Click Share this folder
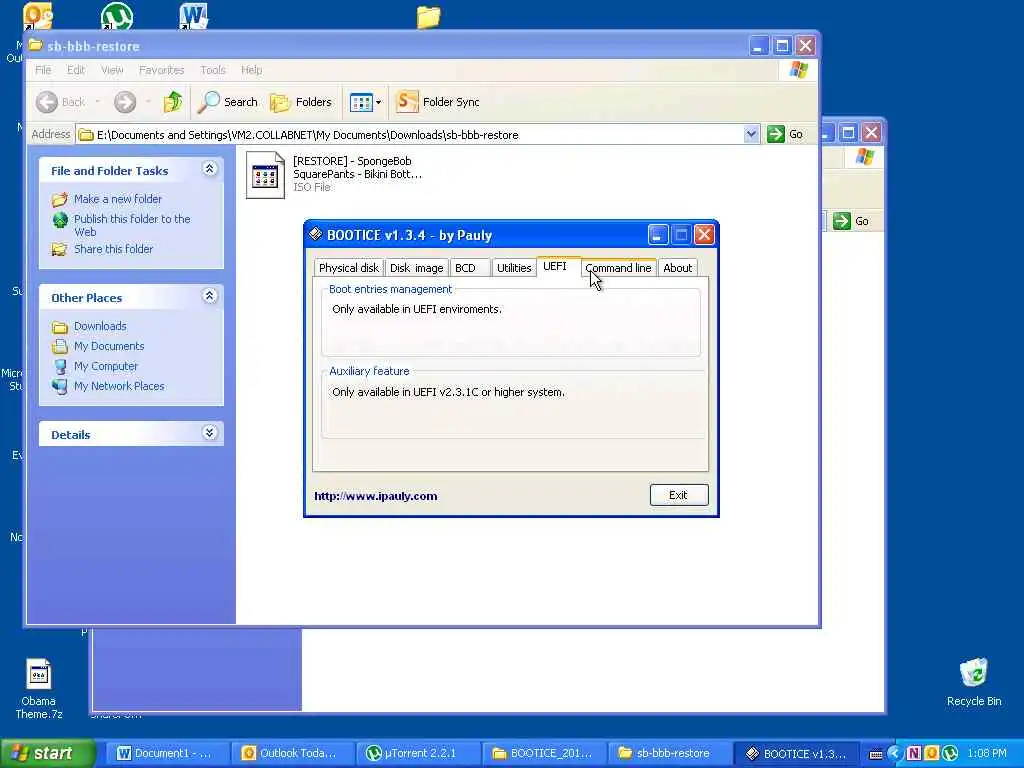Screen dimensions: 1024x768 [113, 249]
